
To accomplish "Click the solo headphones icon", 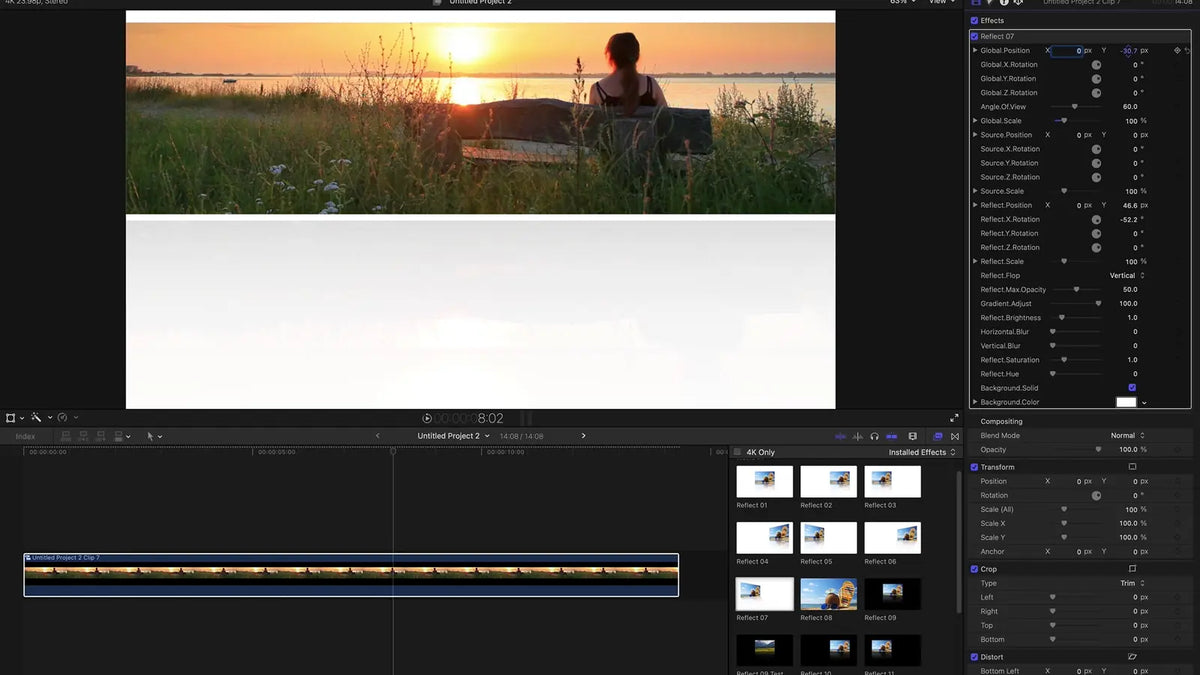I will (874, 436).
